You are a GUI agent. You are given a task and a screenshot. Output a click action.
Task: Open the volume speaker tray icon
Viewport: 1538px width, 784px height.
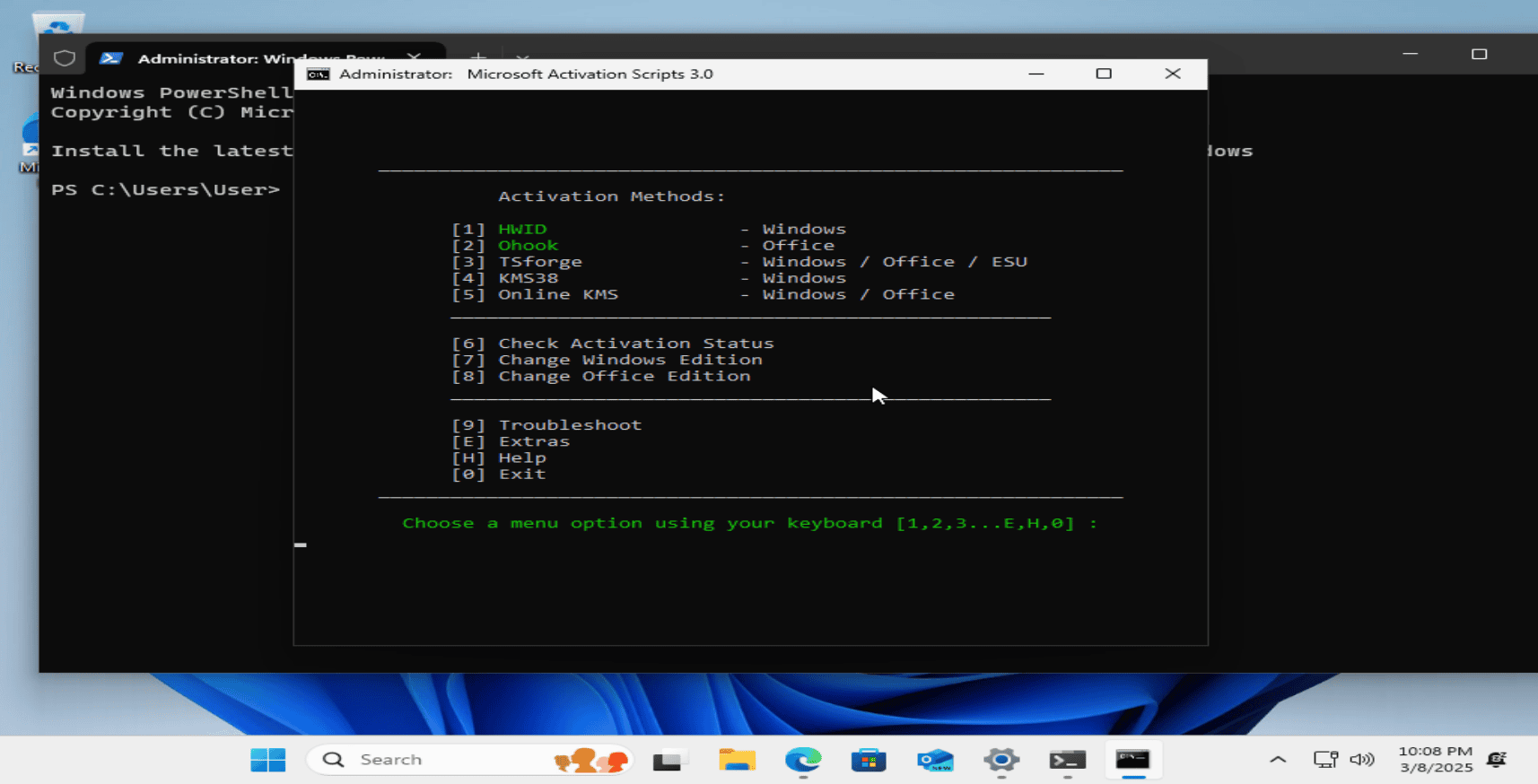coord(1361,760)
